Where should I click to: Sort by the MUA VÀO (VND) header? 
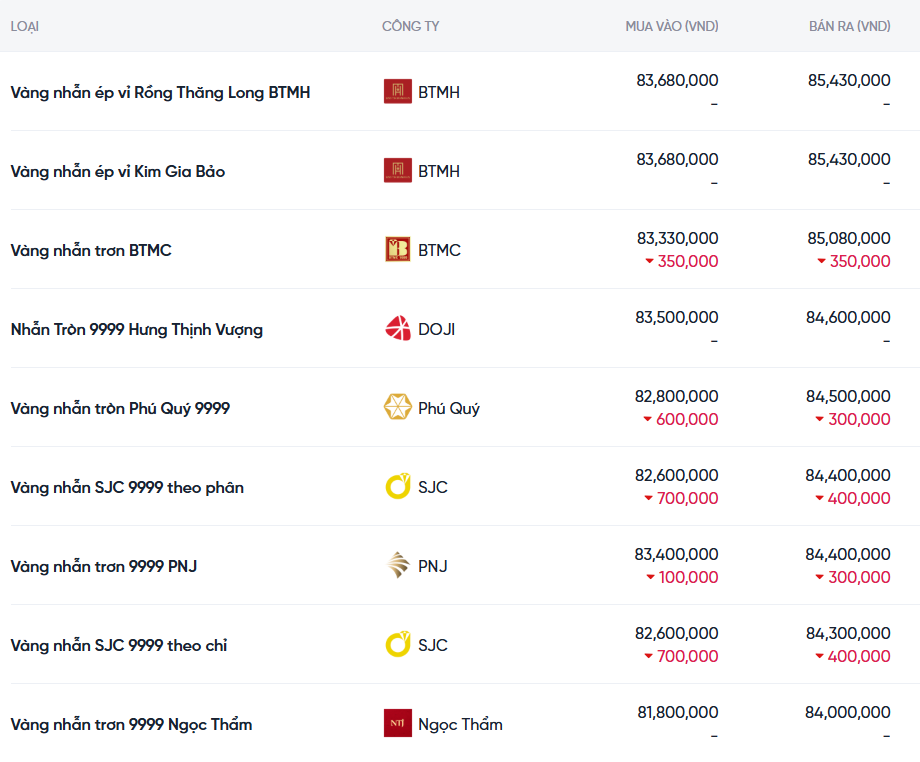(671, 26)
